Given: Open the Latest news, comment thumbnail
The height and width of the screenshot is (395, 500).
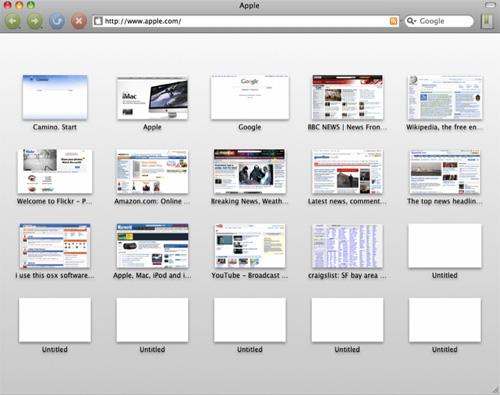Looking at the screenshot, I should pos(347,171).
